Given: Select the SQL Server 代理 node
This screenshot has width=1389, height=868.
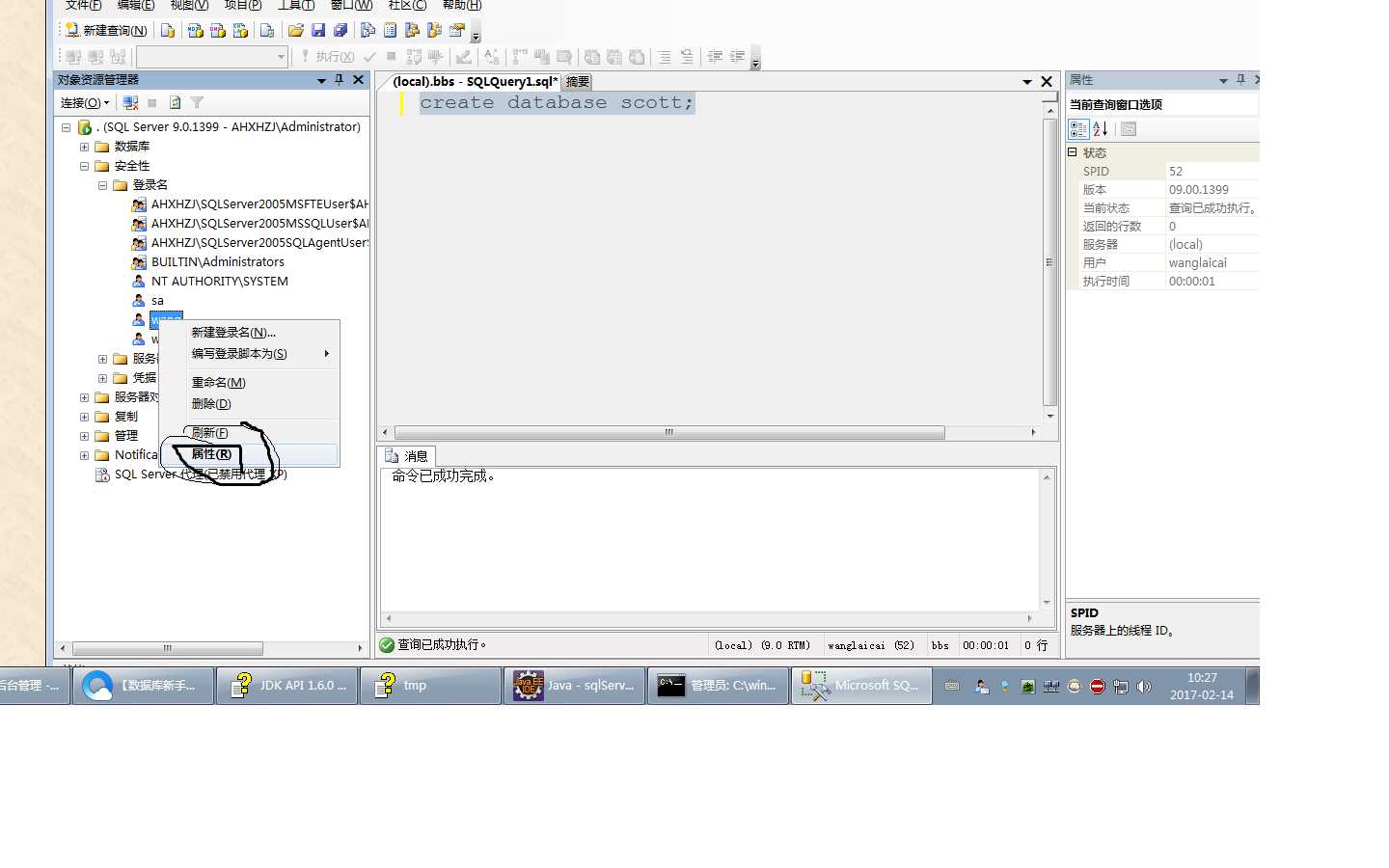Looking at the screenshot, I should 201,475.
